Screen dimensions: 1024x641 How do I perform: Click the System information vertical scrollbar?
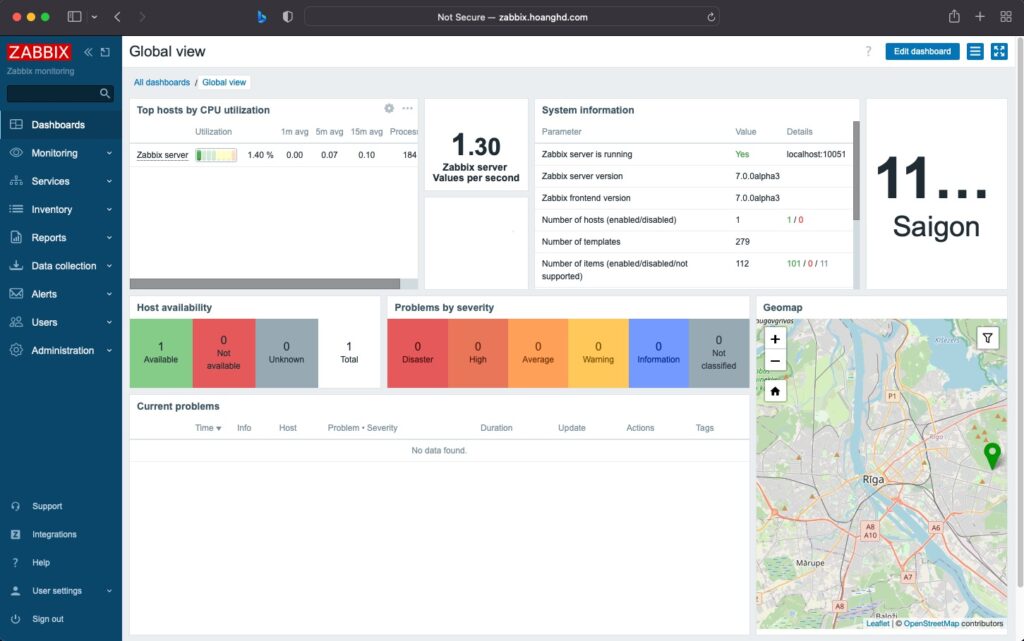[856, 170]
